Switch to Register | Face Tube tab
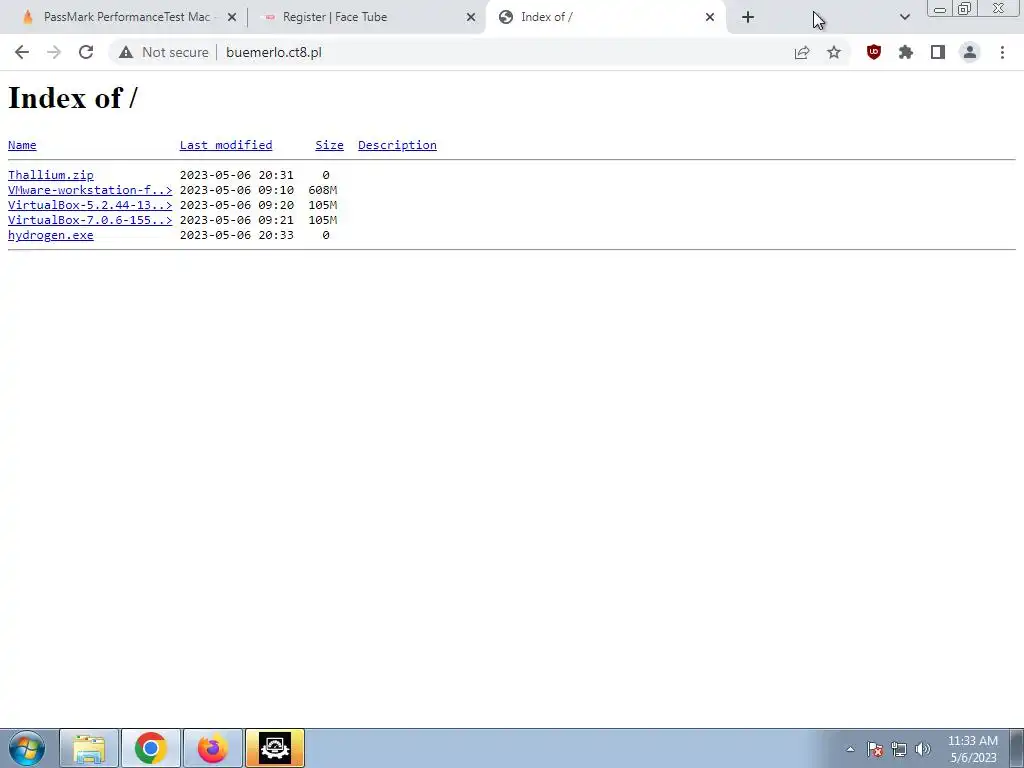This screenshot has width=1024, height=768. pyautogui.click(x=366, y=17)
